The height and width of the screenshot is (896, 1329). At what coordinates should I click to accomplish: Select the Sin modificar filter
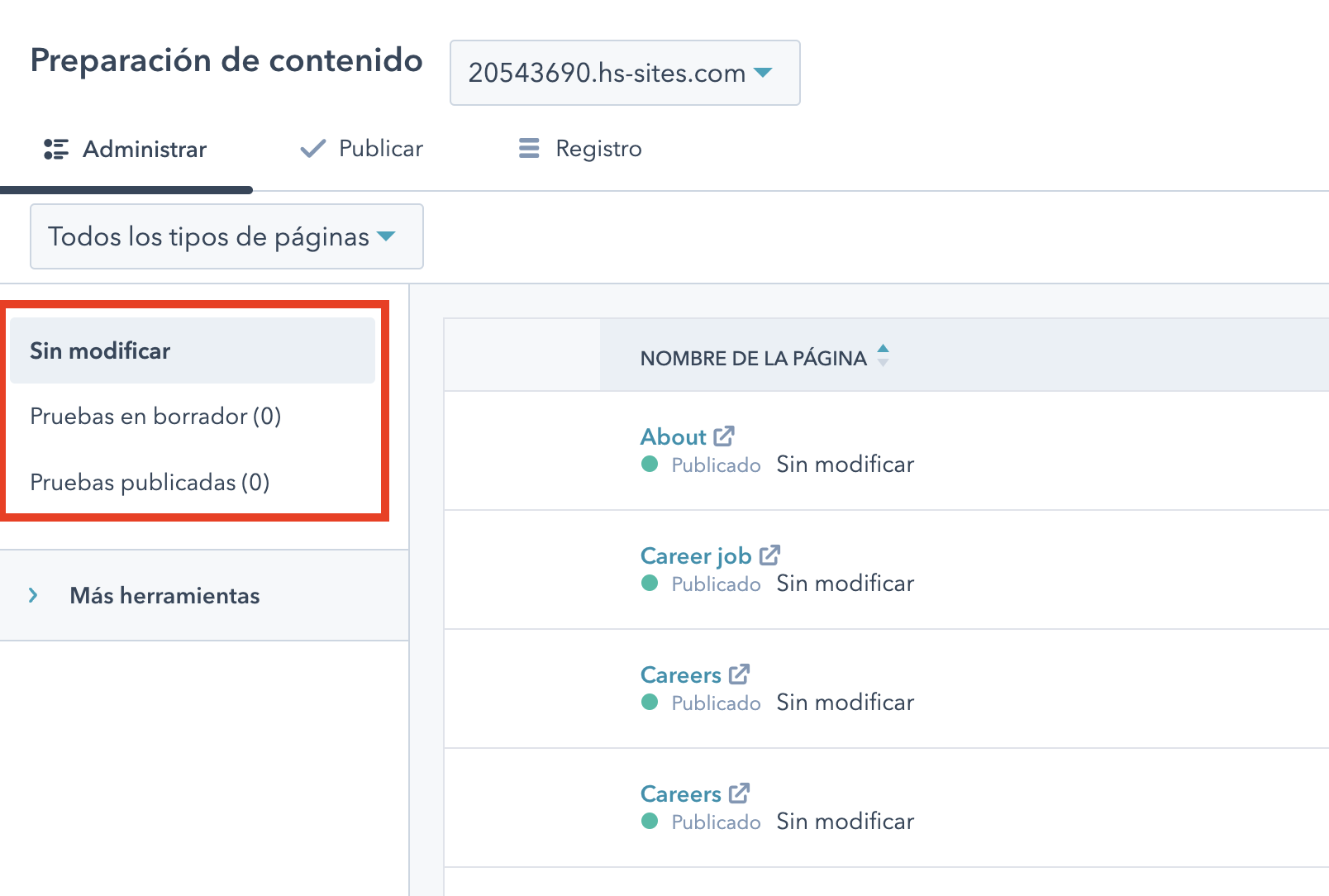(x=99, y=350)
